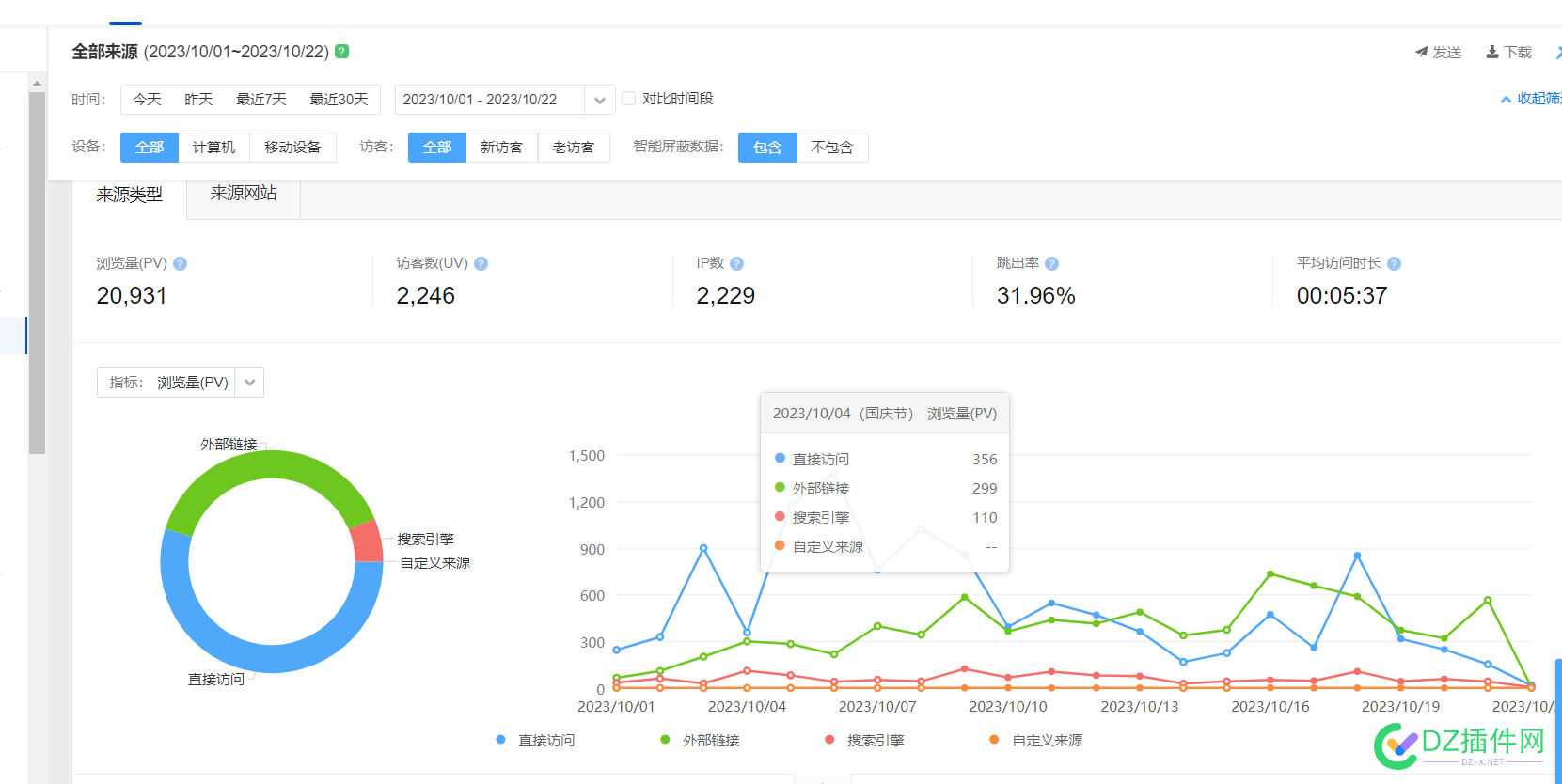Click the scrollbar up arrow

37,84
